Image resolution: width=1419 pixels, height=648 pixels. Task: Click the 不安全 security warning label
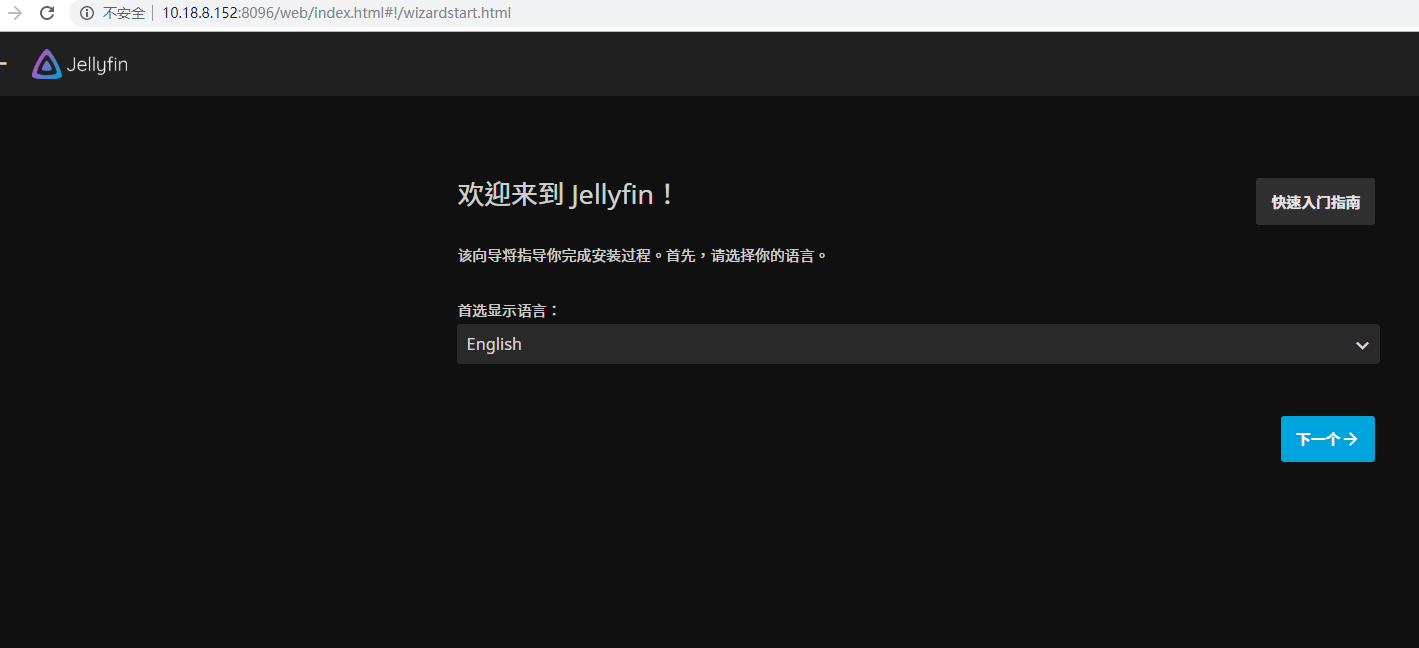[x=124, y=13]
